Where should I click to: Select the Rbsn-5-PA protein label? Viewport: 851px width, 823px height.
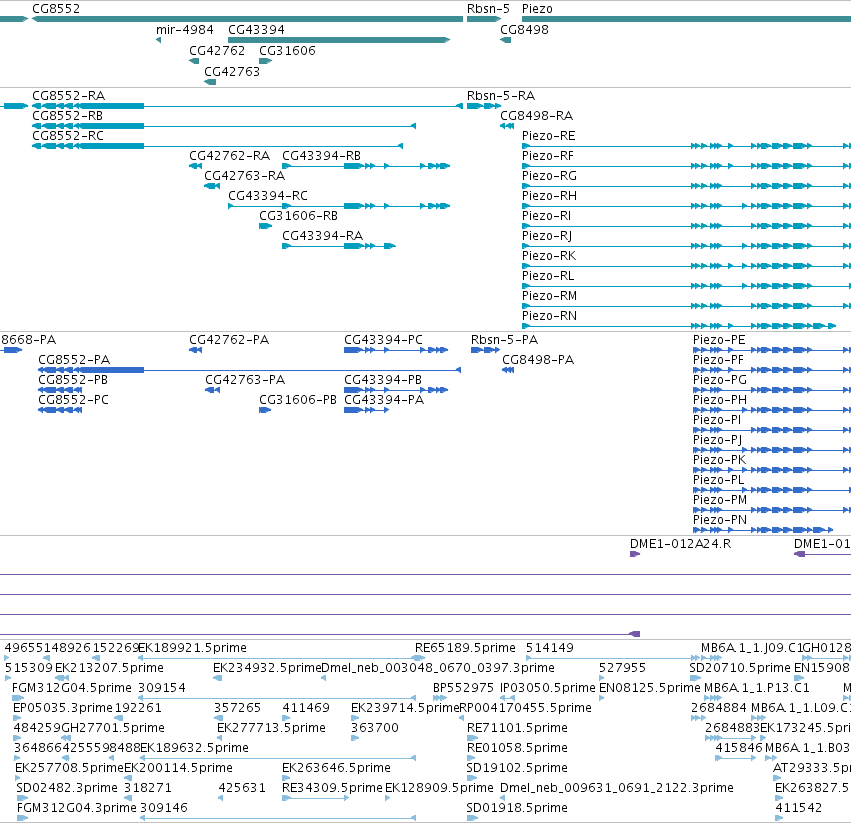(504, 340)
